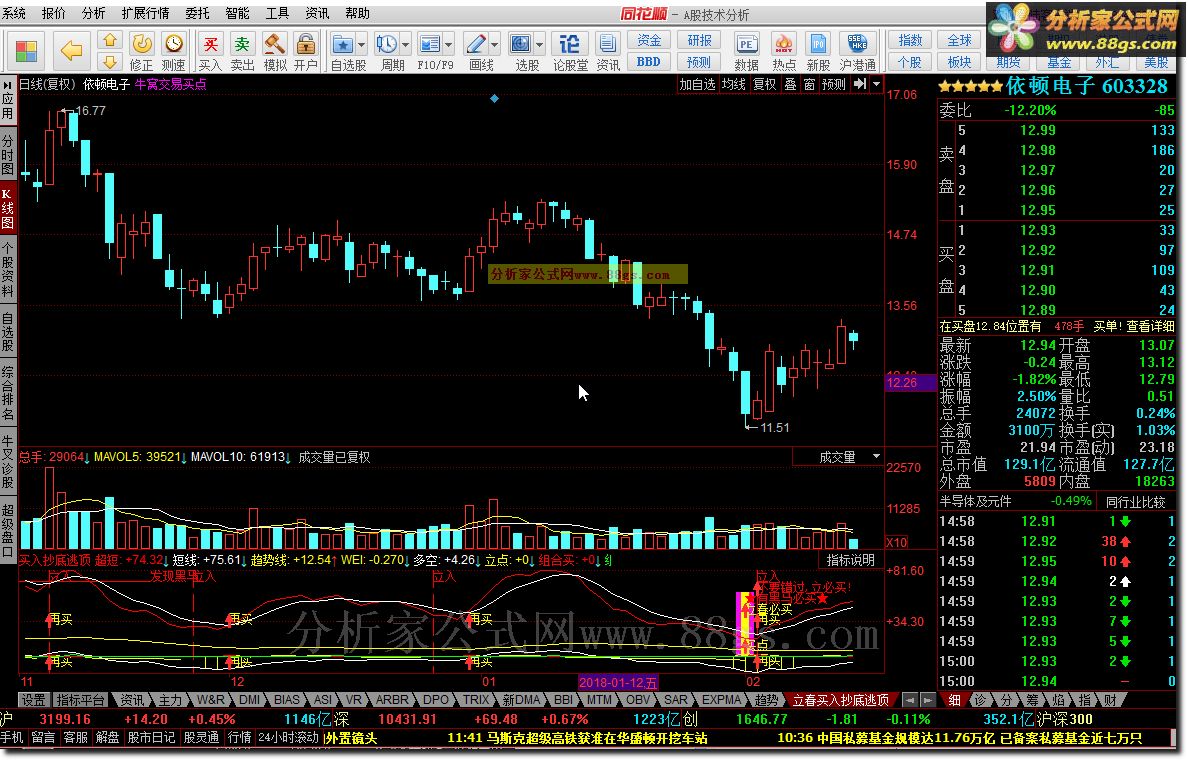Click the colorful home grid icon
The width and height of the screenshot is (1188, 760).
26,51
